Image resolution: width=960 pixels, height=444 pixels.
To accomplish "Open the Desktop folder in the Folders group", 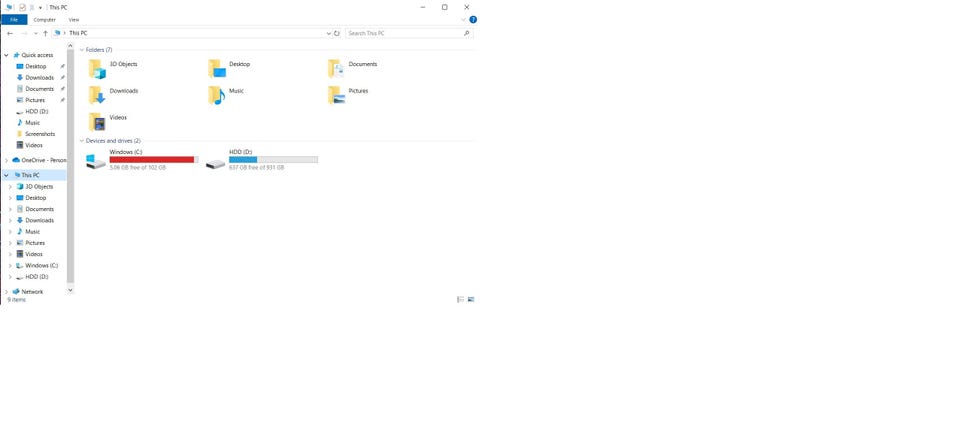I will [x=230, y=69].
